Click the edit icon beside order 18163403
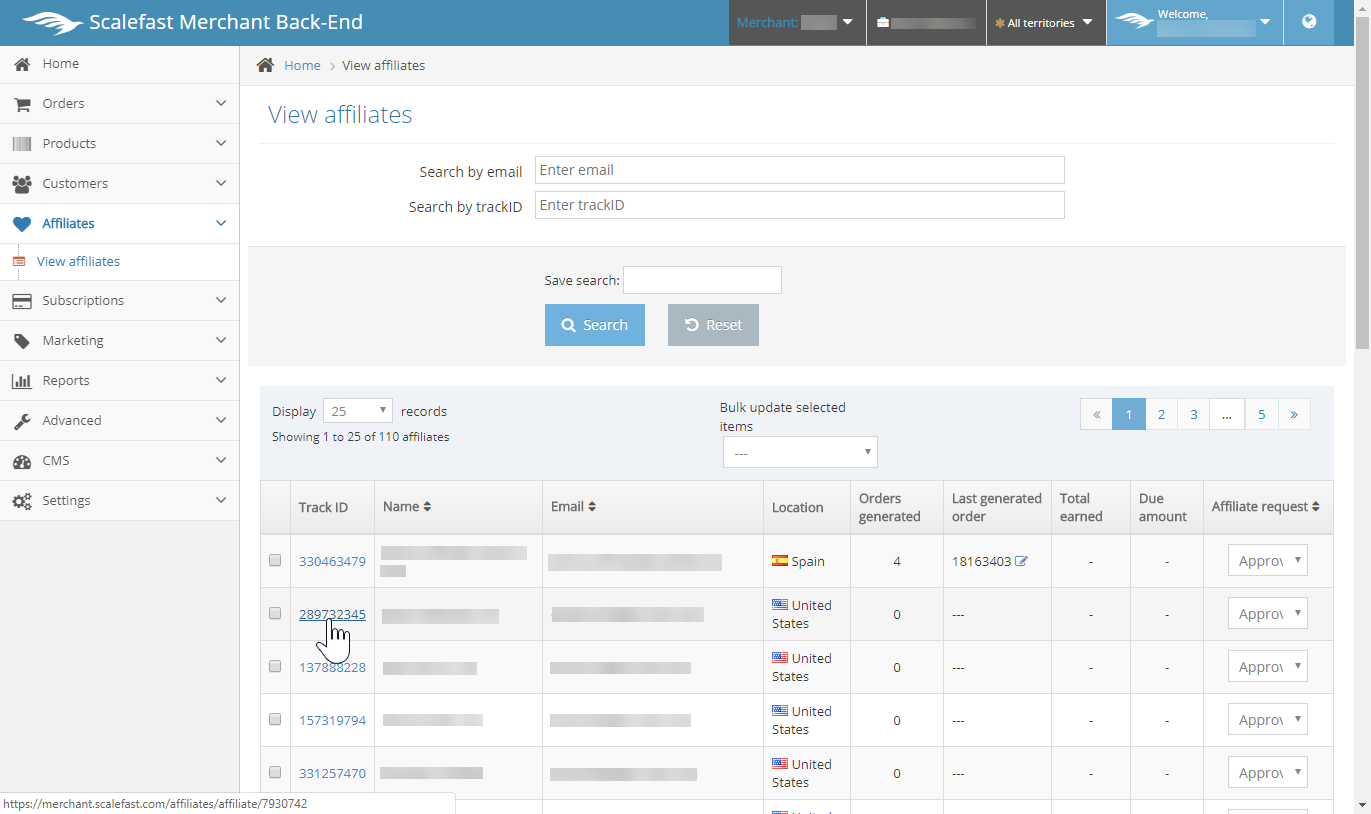Image resolution: width=1371 pixels, height=814 pixels. 1021,561
